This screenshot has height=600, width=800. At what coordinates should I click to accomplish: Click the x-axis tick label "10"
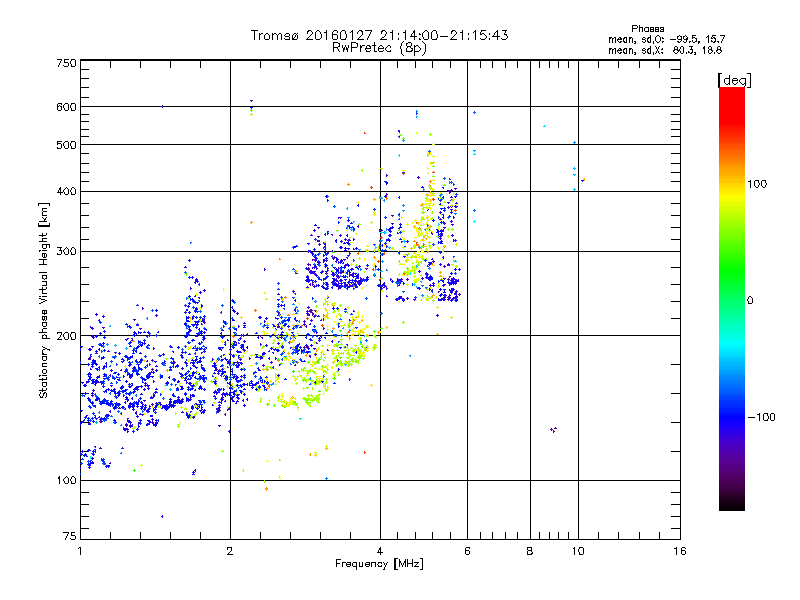[x=578, y=551]
